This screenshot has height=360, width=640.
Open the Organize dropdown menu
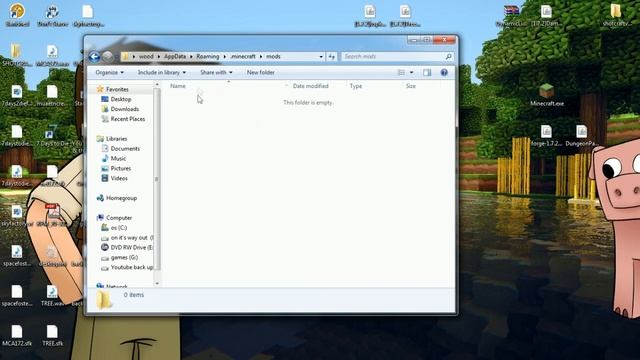click(x=109, y=72)
